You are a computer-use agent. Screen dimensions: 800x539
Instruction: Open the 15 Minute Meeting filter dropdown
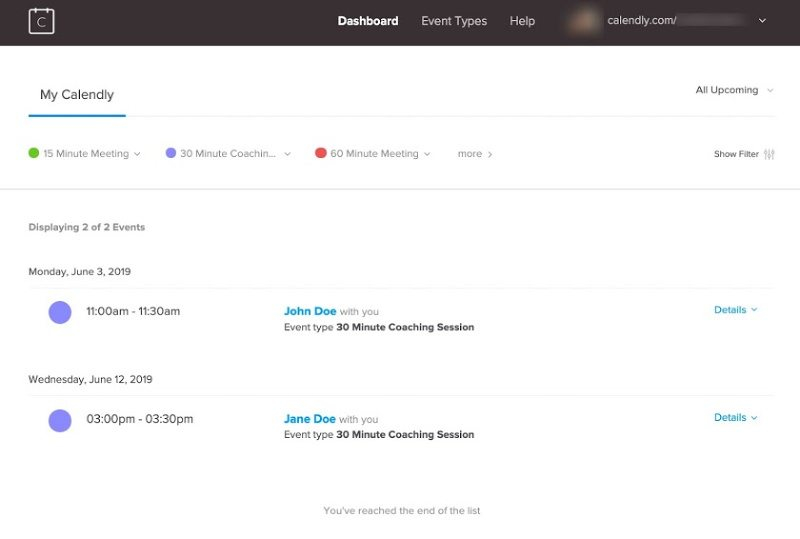(x=137, y=154)
